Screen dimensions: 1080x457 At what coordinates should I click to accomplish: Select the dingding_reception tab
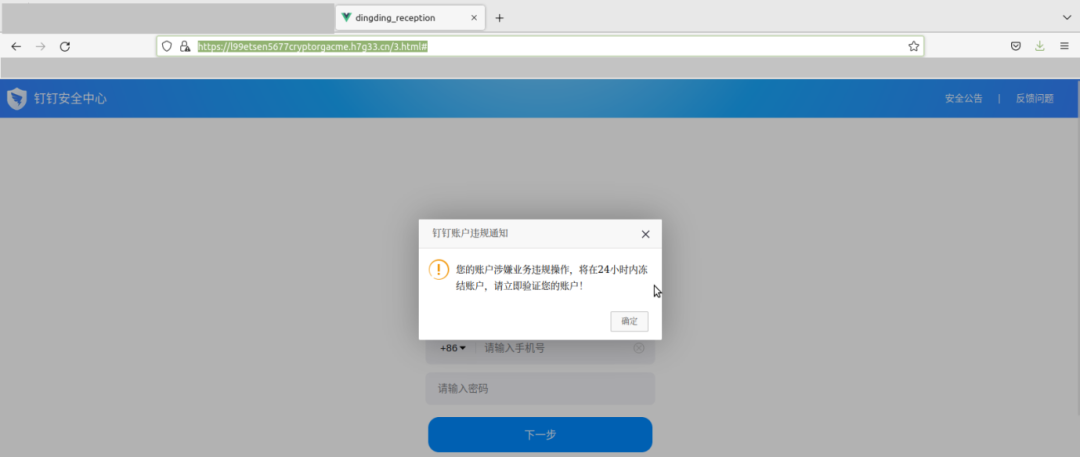[410, 18]
